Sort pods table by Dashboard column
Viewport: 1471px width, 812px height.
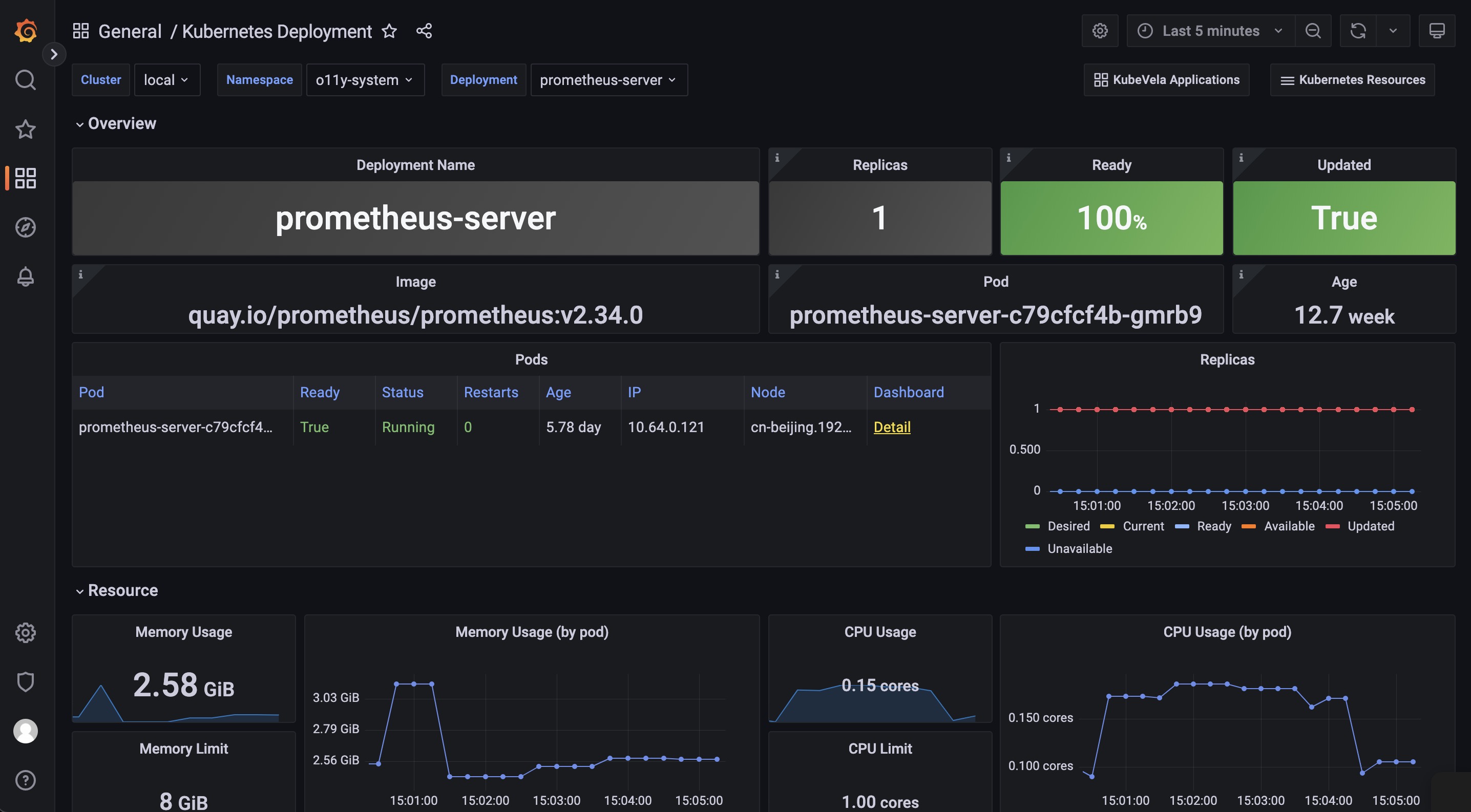click(x=909, y=392)
